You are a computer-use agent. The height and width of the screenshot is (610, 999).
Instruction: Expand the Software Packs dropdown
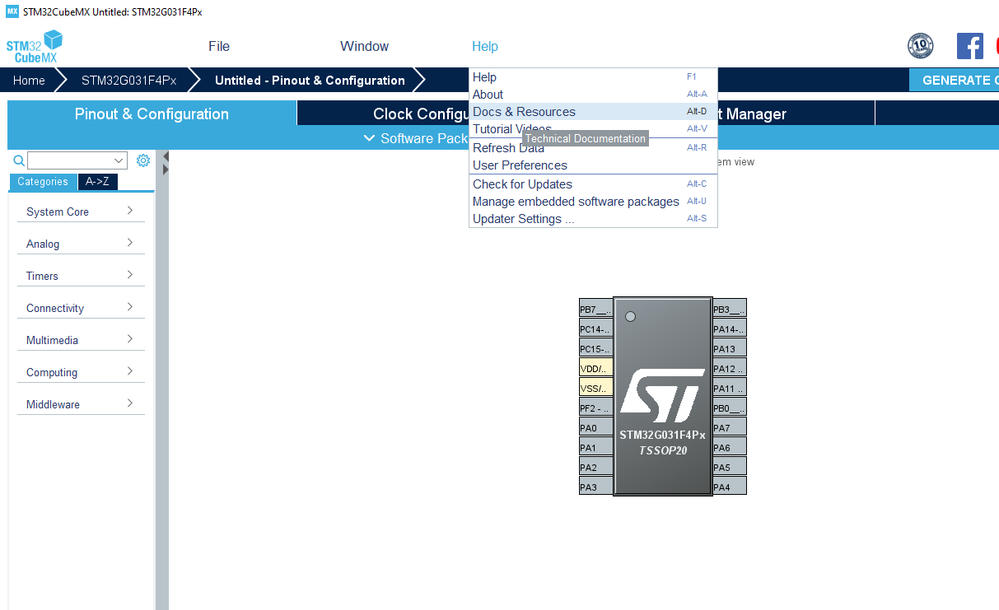coord(415,138)
